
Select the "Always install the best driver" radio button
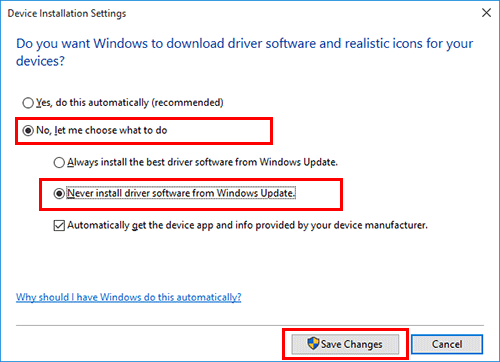coord(59,162)
